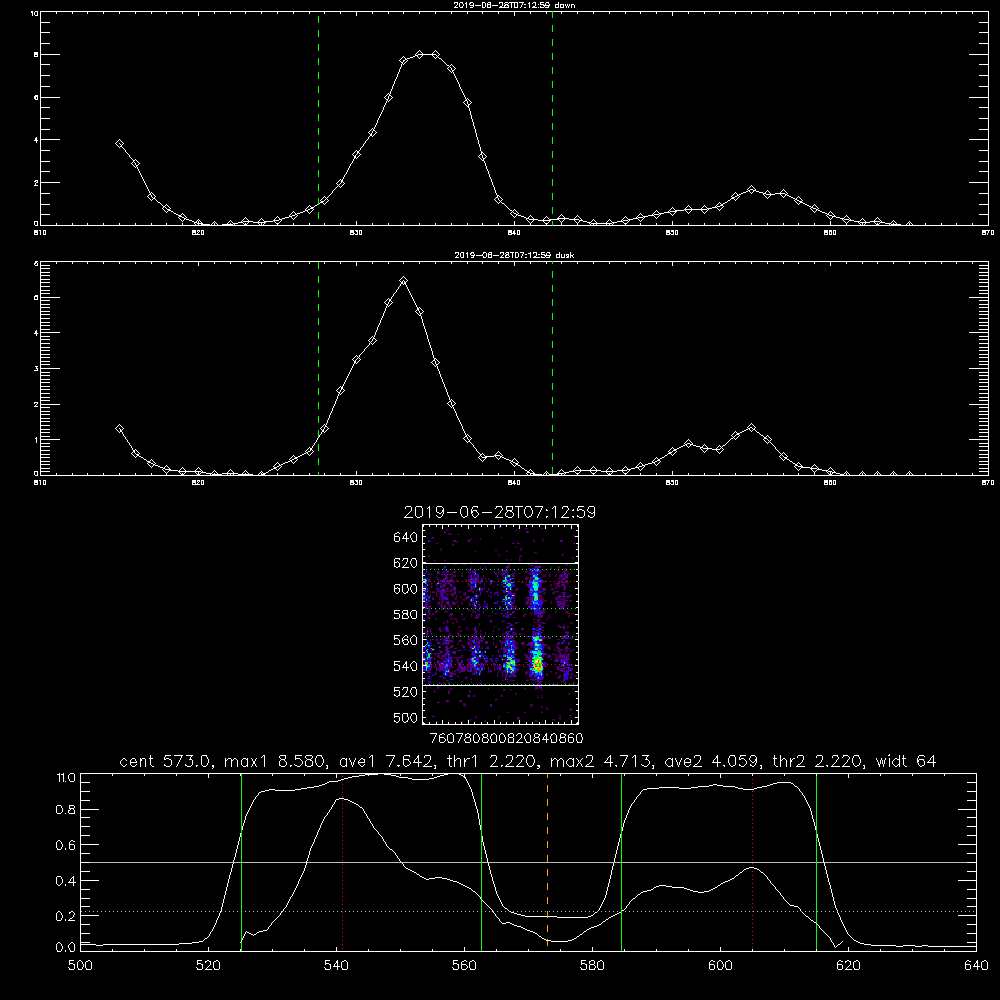Click y-axis label 0.6 on bottom plot

click(x=65, y=845)
